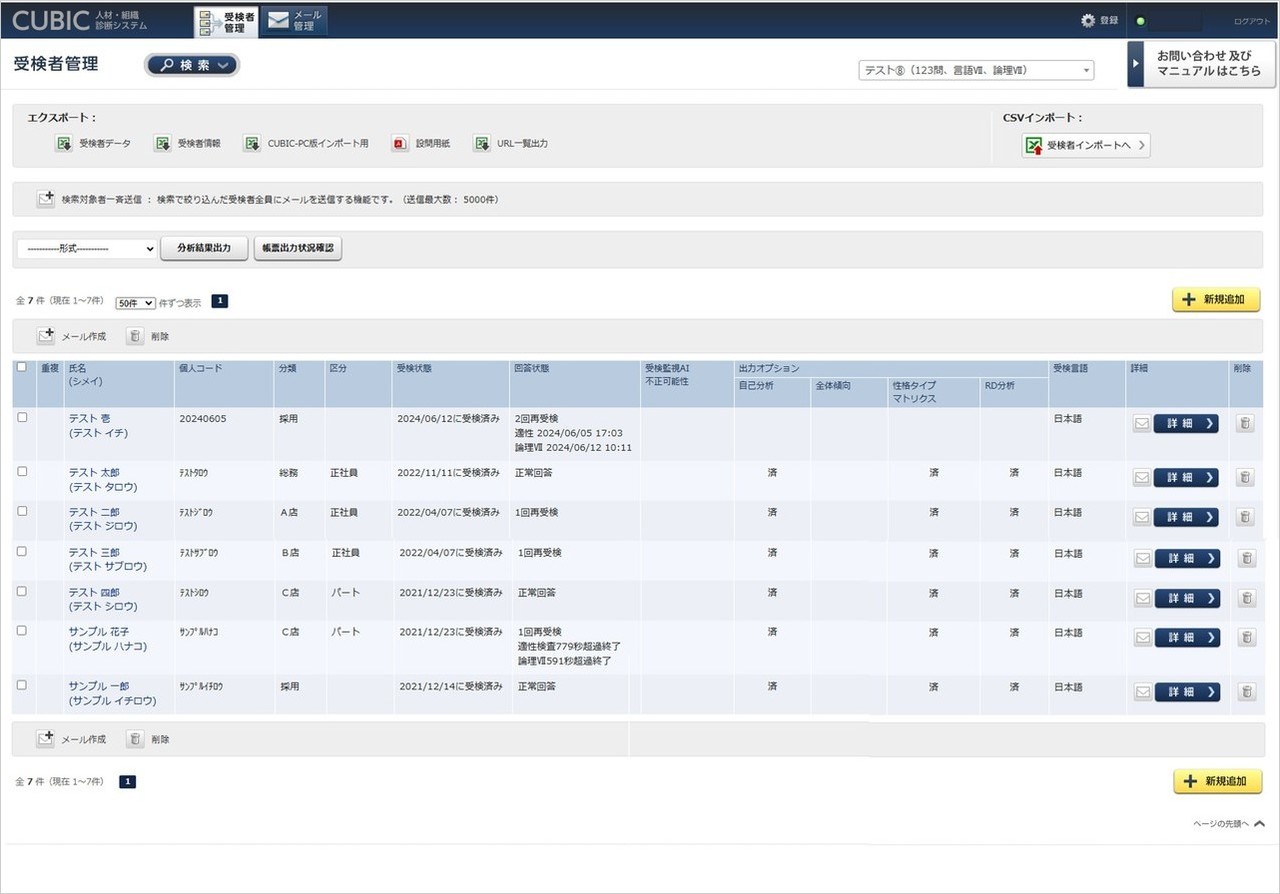Click the 検索対象者一斉送信 mail icon

(x=46, y=199)
